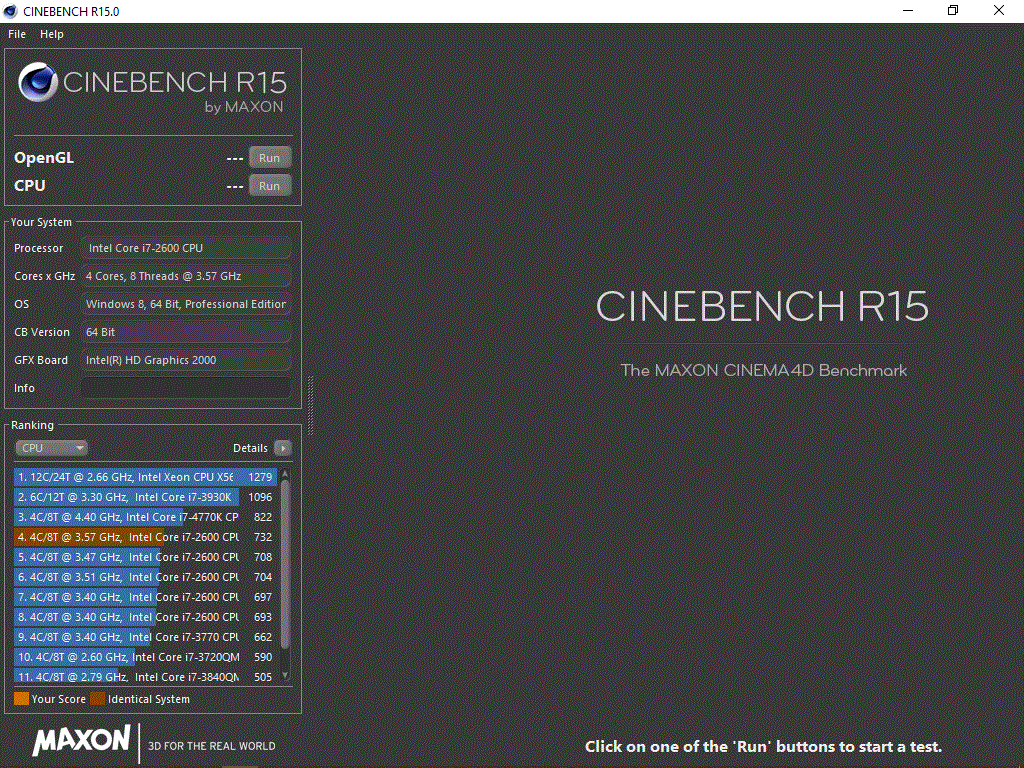The width and height of the screenshot is (1024, 768).
Task: Select ranking row 9 Intel Core i7-3770
Action: (146, 637)
